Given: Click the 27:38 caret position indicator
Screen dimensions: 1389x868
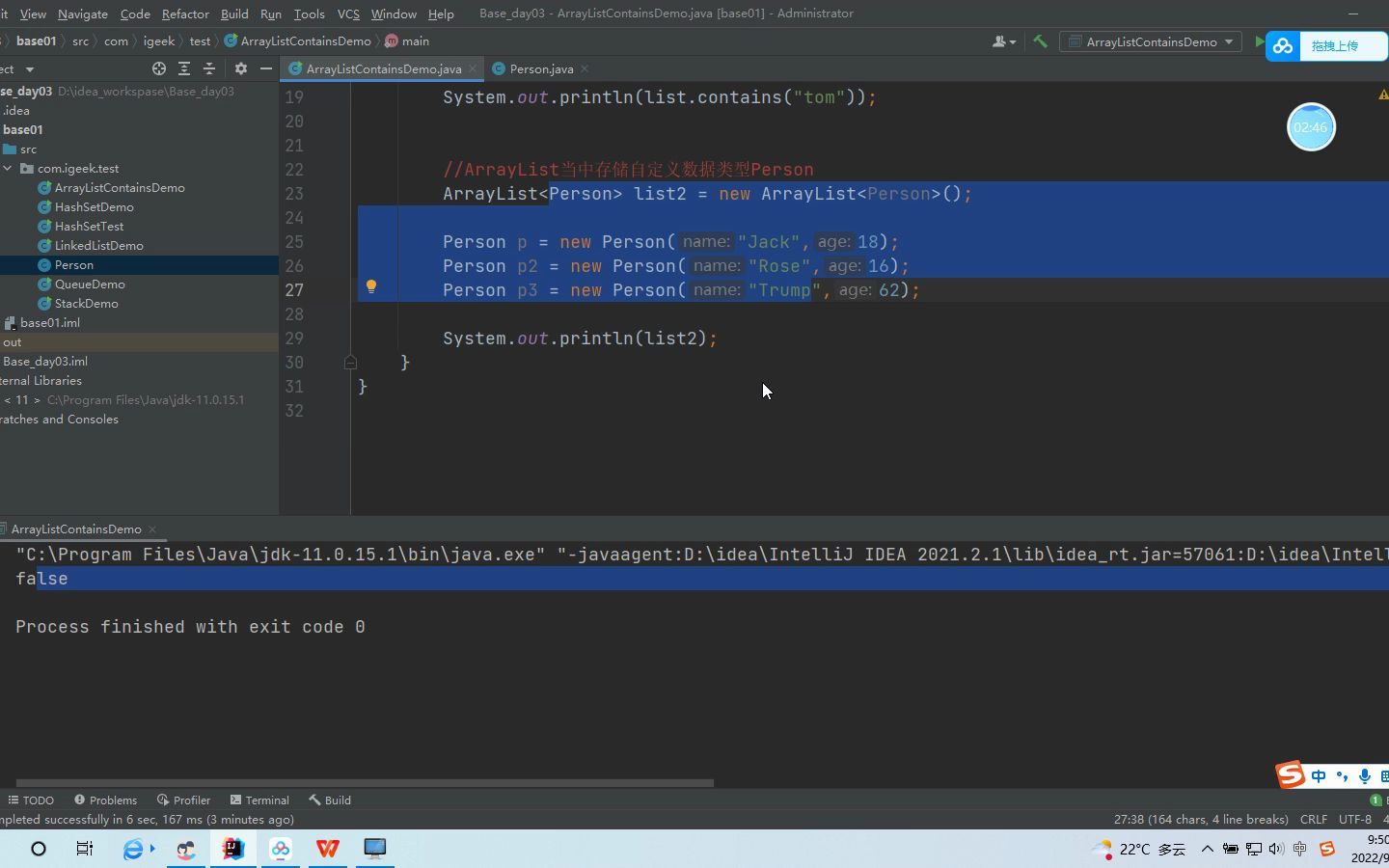Looking at the screenshot, I should pyautogui.click(x=1201, y=820).
